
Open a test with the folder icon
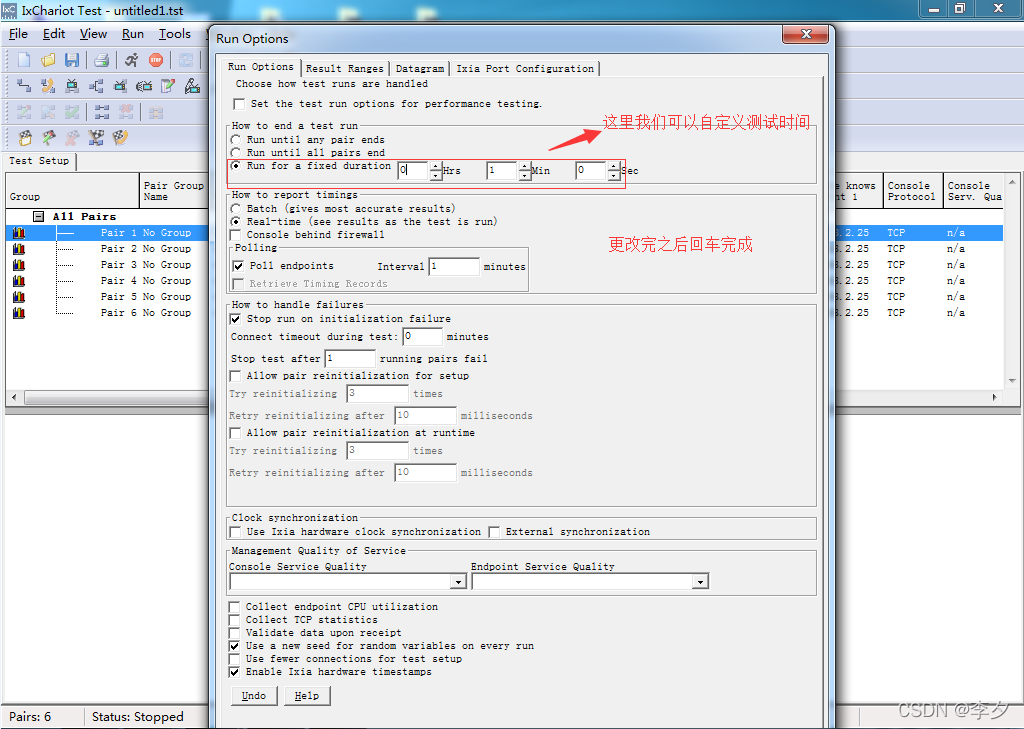47,60
